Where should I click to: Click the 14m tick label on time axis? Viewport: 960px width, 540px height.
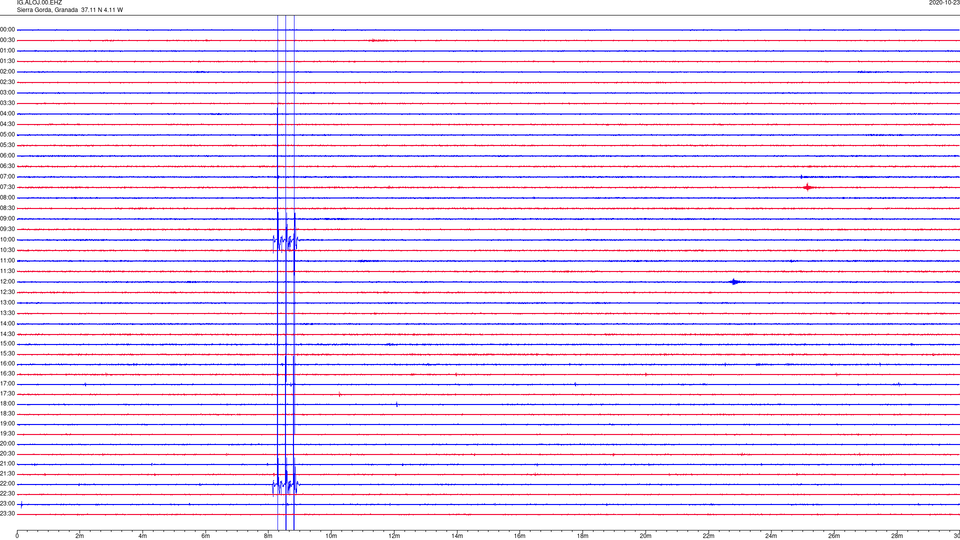point(457,536)
